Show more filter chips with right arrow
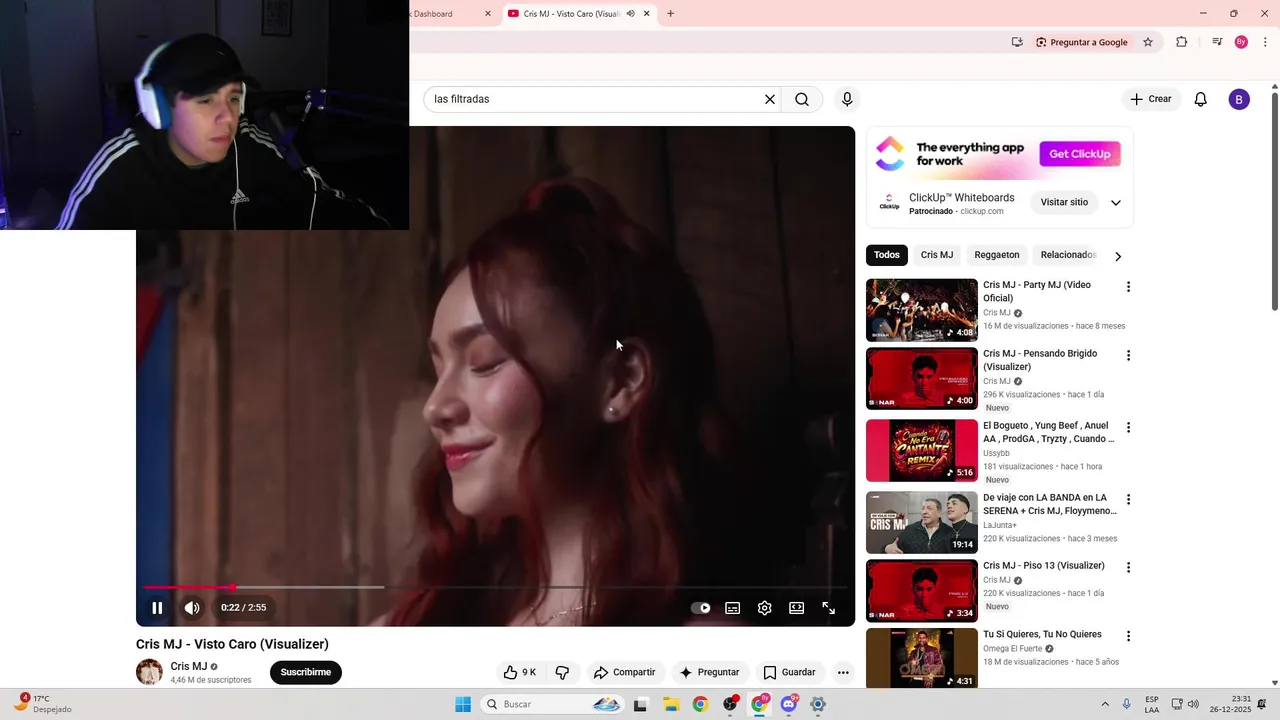Viewport: 1280px width, 720px height. pos(1118,256)
